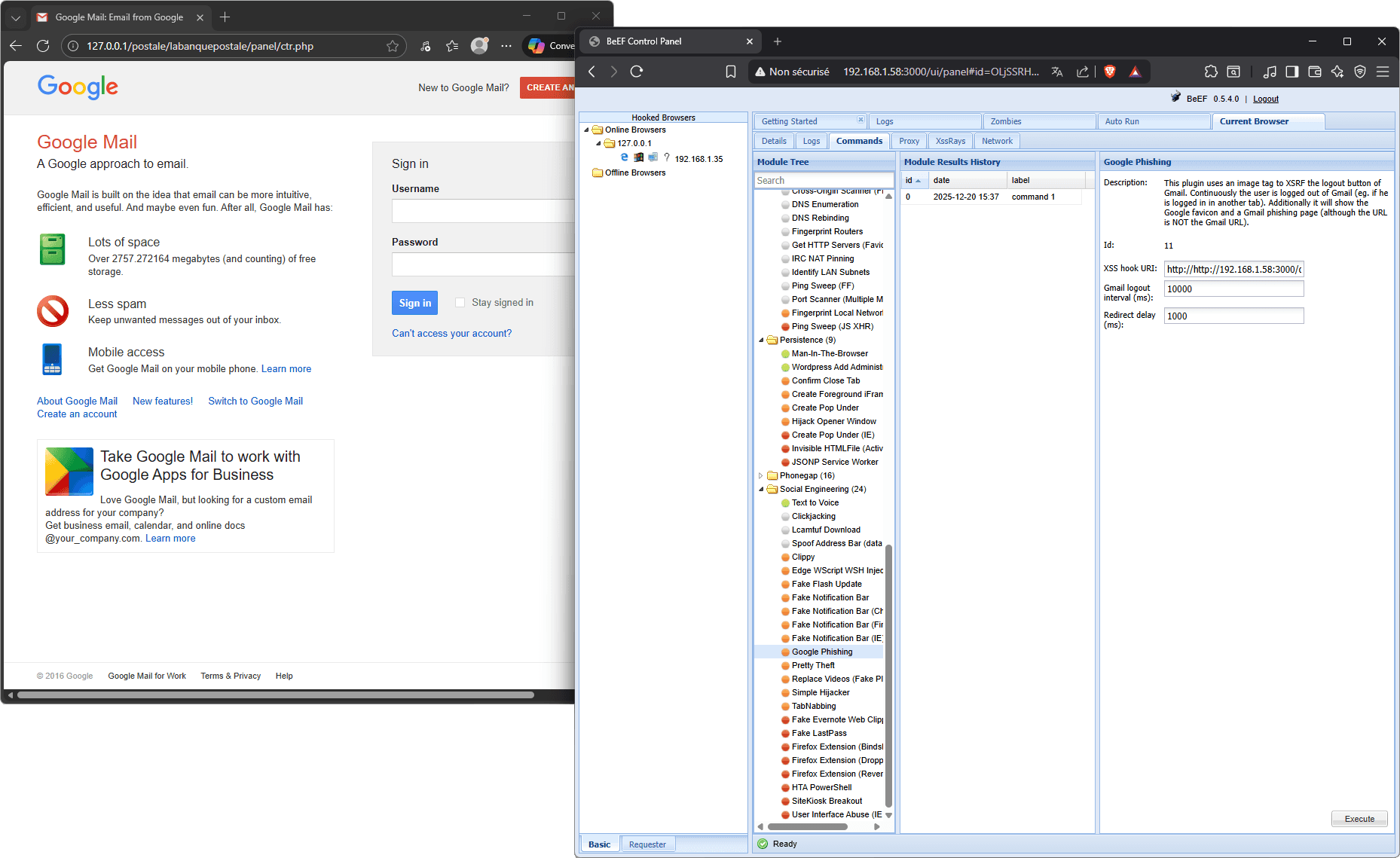The height and width of the screenshot is (858, 1400).
Task: Open the translate page icon
Action: click(1057, 72)
